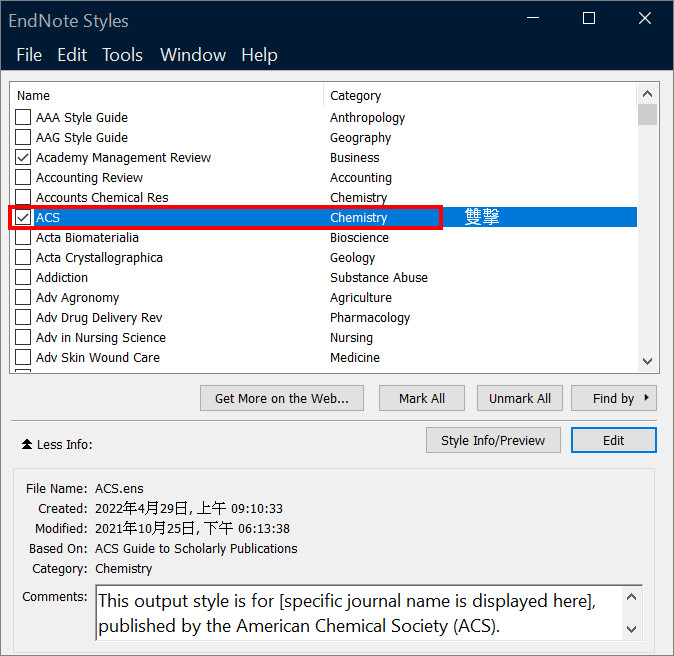Viewport: 674px width, 656px height.
Task: Click the Style Info/Preview button
Action: pos(493,440)
